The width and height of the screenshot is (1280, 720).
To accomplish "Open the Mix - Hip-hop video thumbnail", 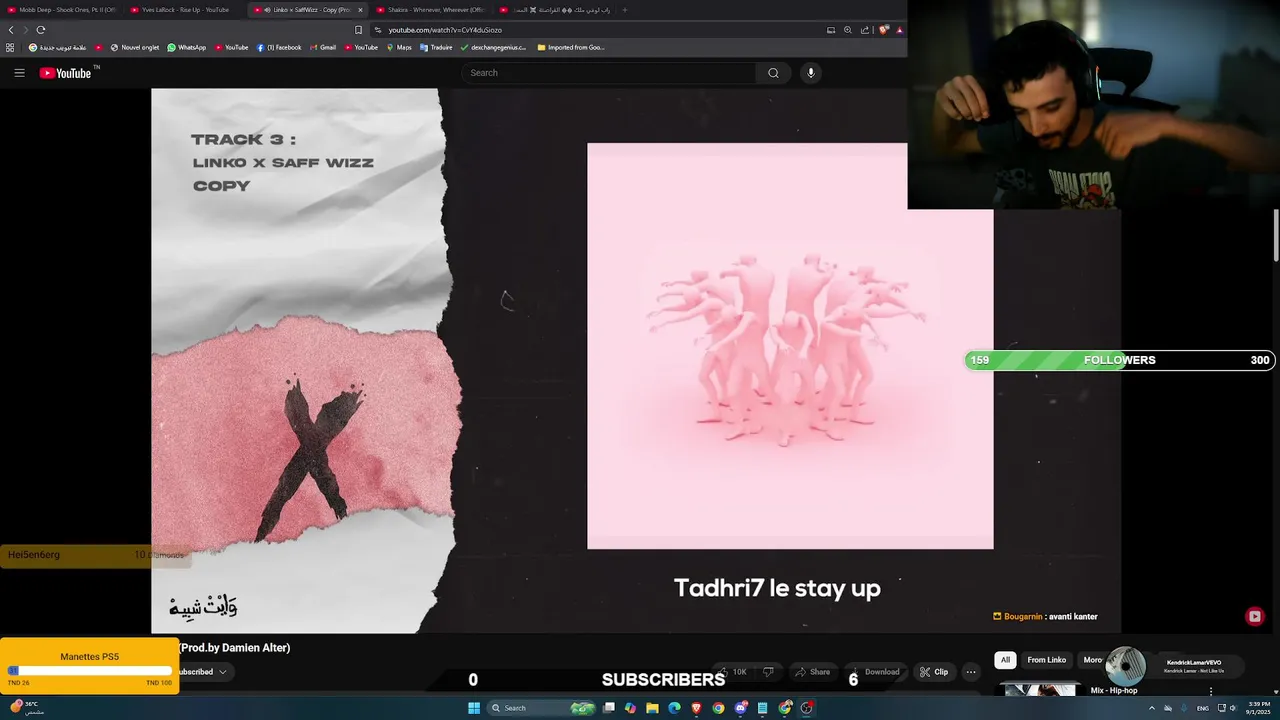I will pos(1040,690).
